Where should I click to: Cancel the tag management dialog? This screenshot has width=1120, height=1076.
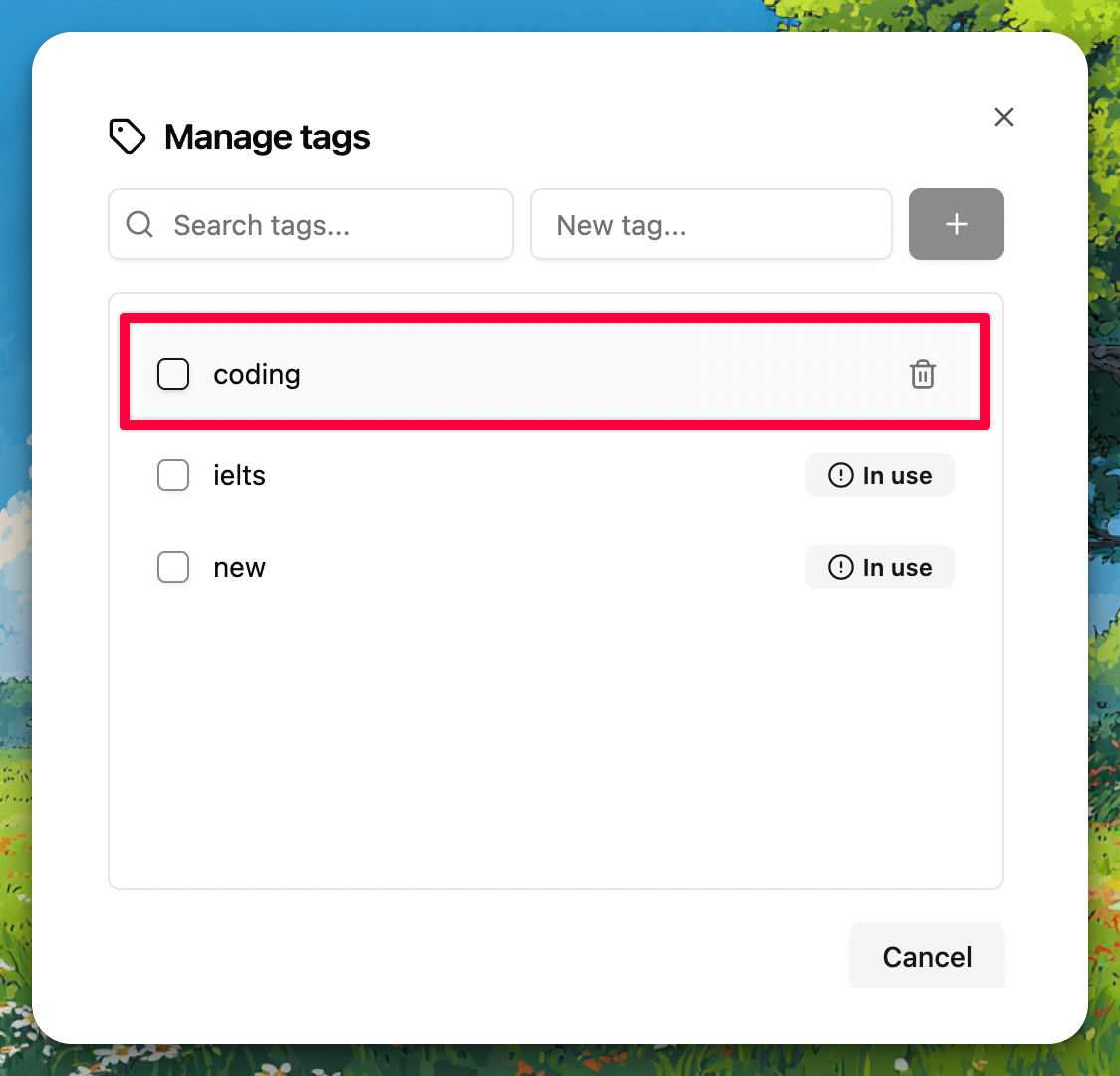click(927, 956)
